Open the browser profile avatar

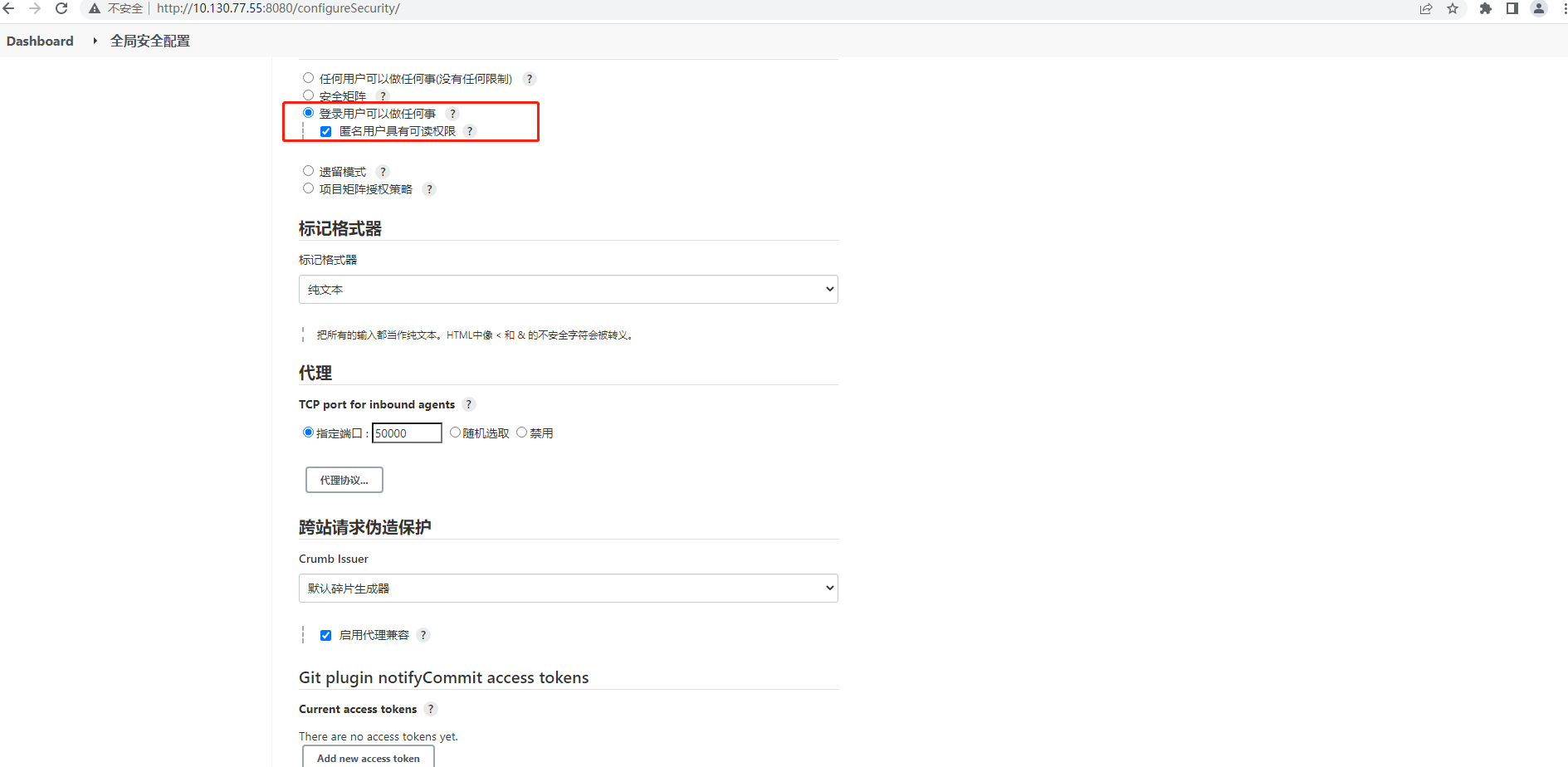pyautogui.click(x=1539, y=8)
